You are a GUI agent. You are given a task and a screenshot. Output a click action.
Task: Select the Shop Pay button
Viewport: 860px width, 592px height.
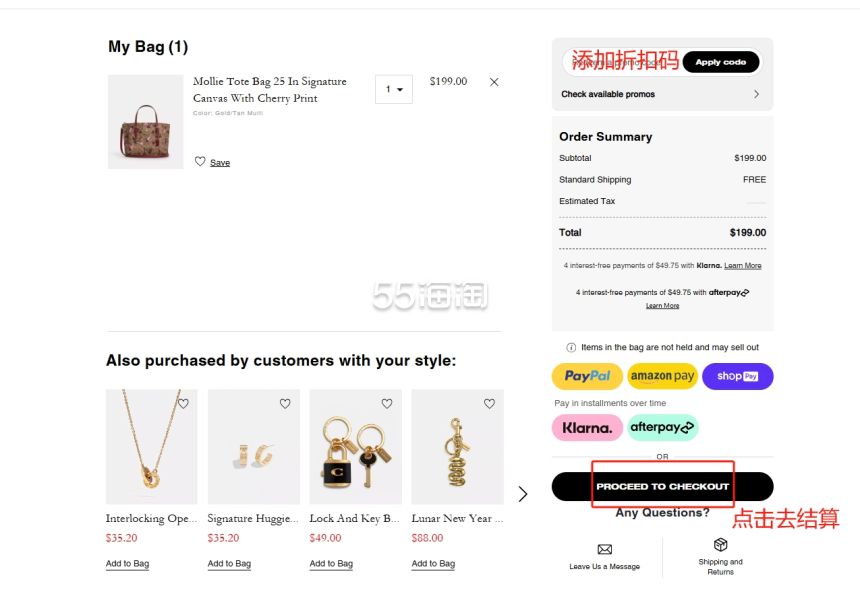coord(738,376)
